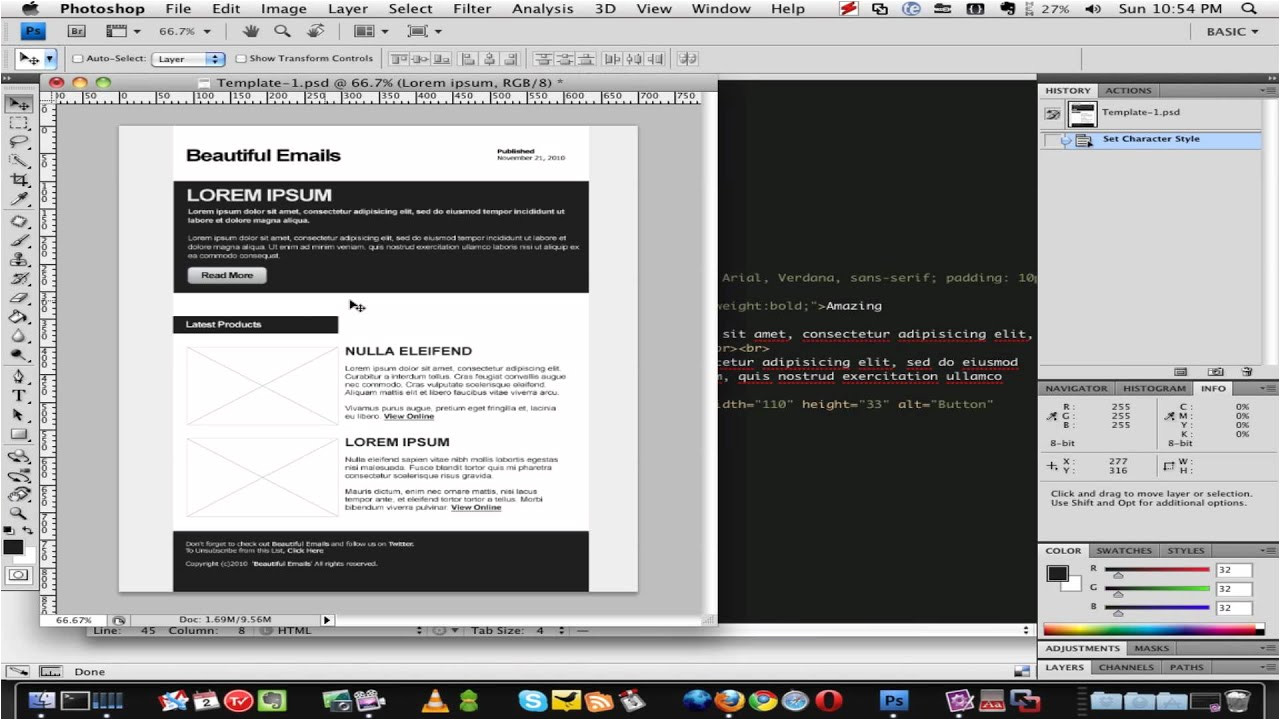Activate the Eyedropper tool
Screen dimensions: 1280x720
(x=18, y=200)
